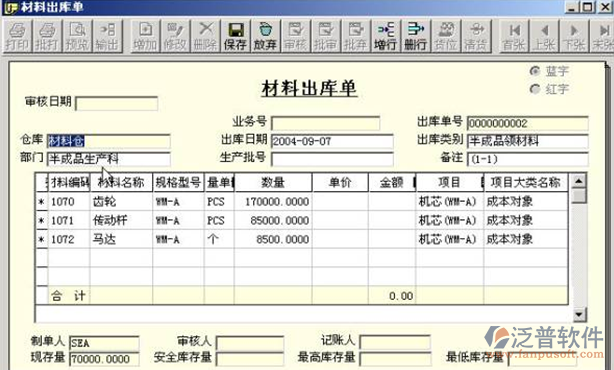This screenshot has width=614, height=370.
Task: Click the 出库日期 date field
Action: (x=332, y=141)
